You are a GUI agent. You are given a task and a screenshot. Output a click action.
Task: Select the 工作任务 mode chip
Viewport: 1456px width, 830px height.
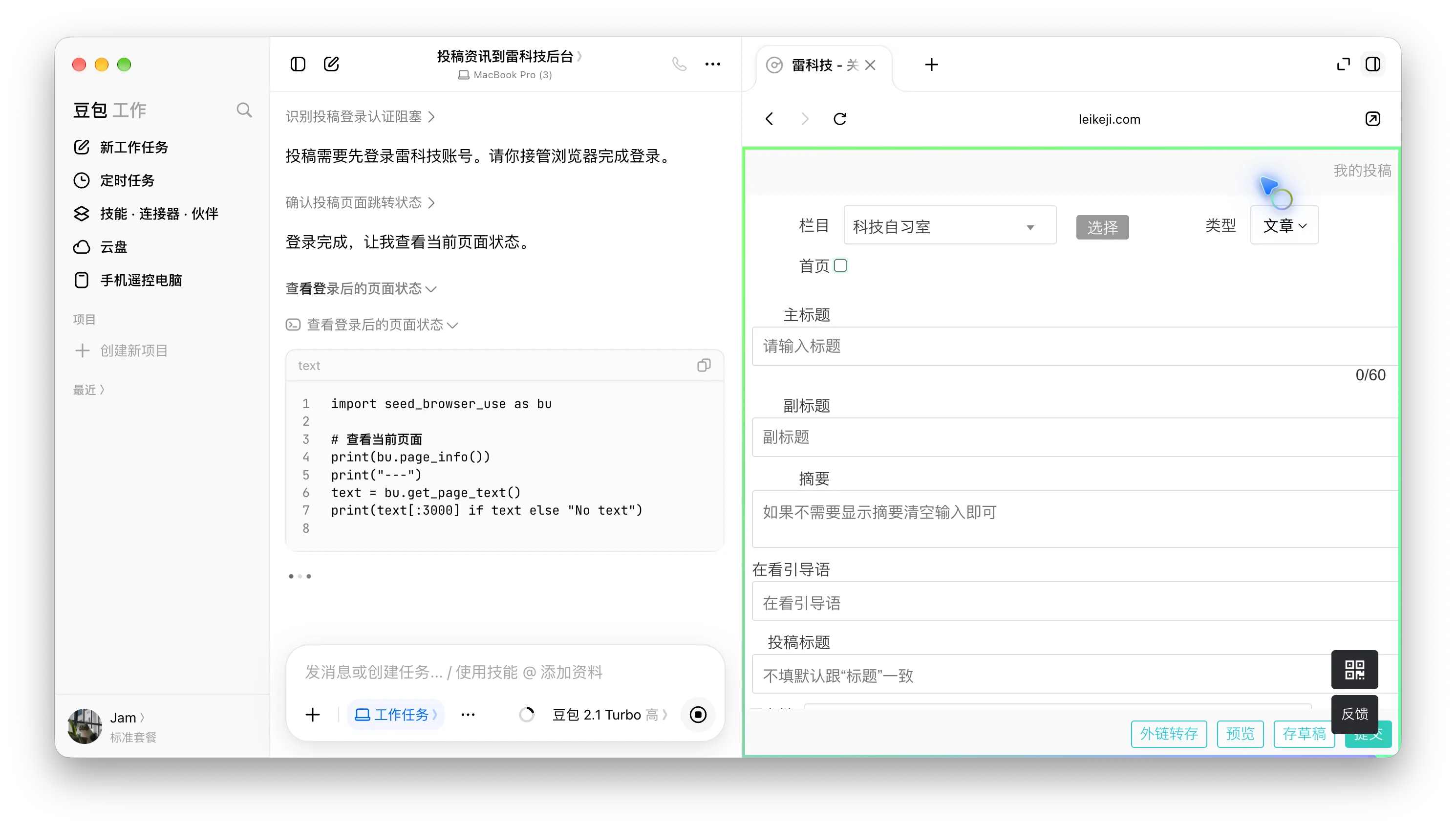[395, 714]
